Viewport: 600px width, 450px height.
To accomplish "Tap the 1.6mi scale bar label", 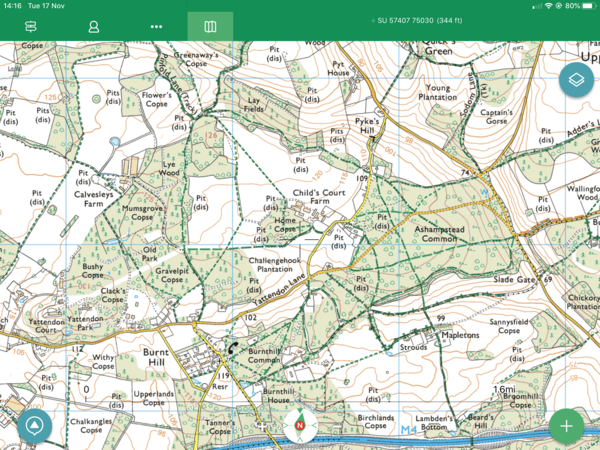I will pos(505,389).
